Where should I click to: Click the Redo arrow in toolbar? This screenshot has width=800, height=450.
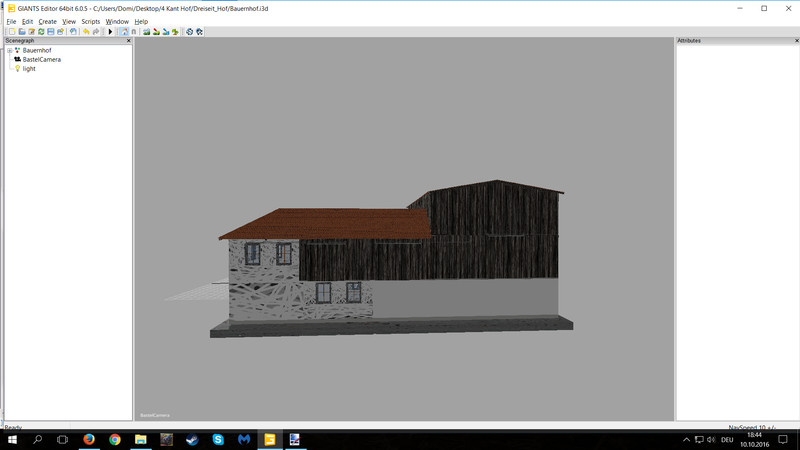click(x=95, y=31)
